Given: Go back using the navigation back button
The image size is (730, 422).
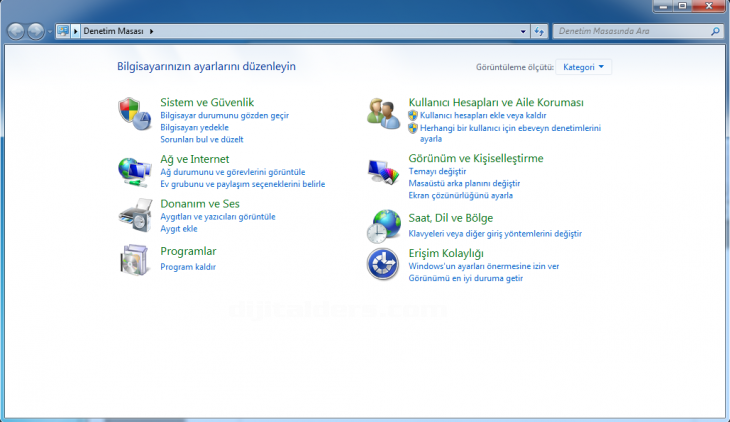Looking at the screenshot, I should tap(17, 31).
